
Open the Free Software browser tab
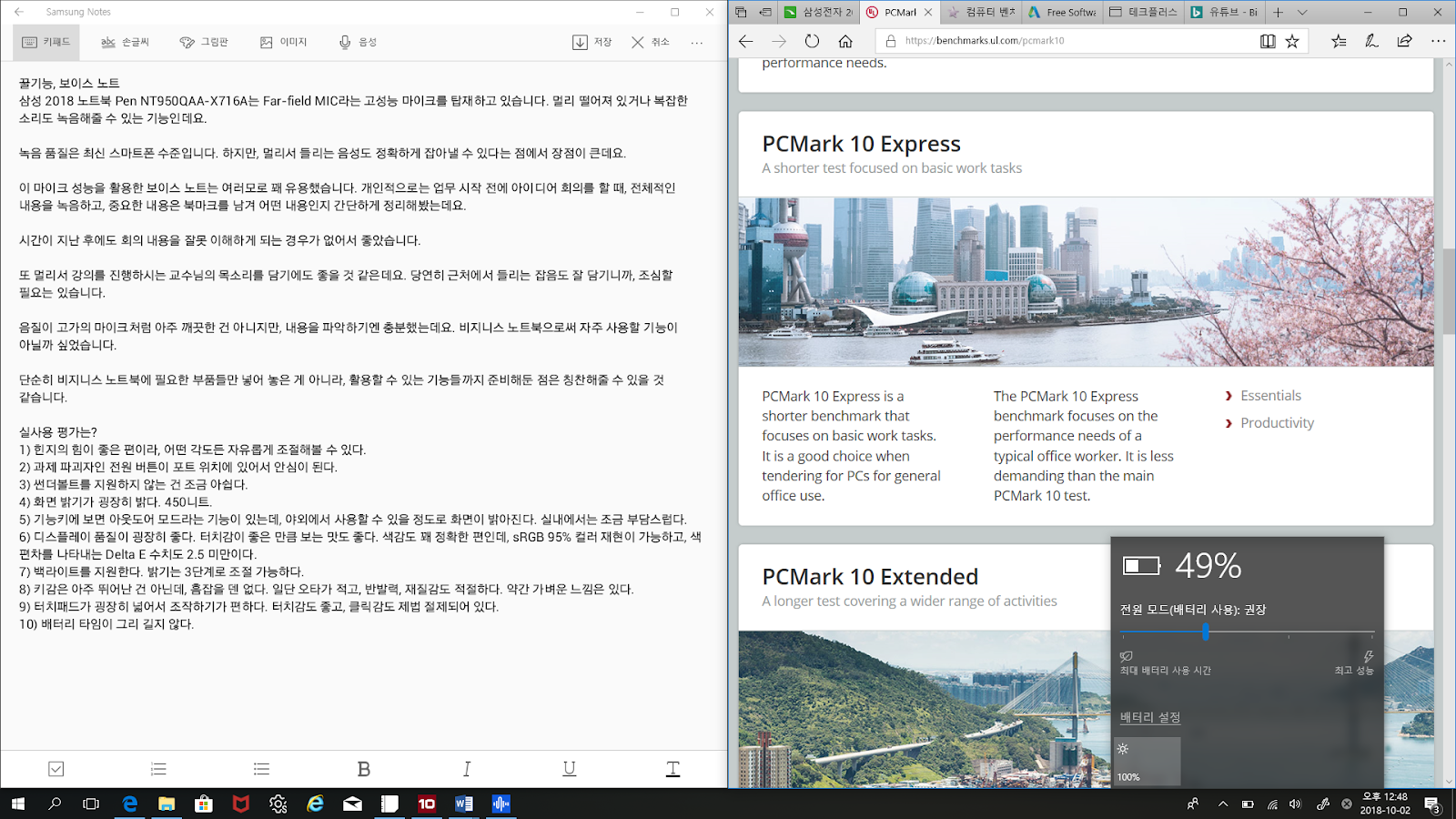tap(1062, 12)
